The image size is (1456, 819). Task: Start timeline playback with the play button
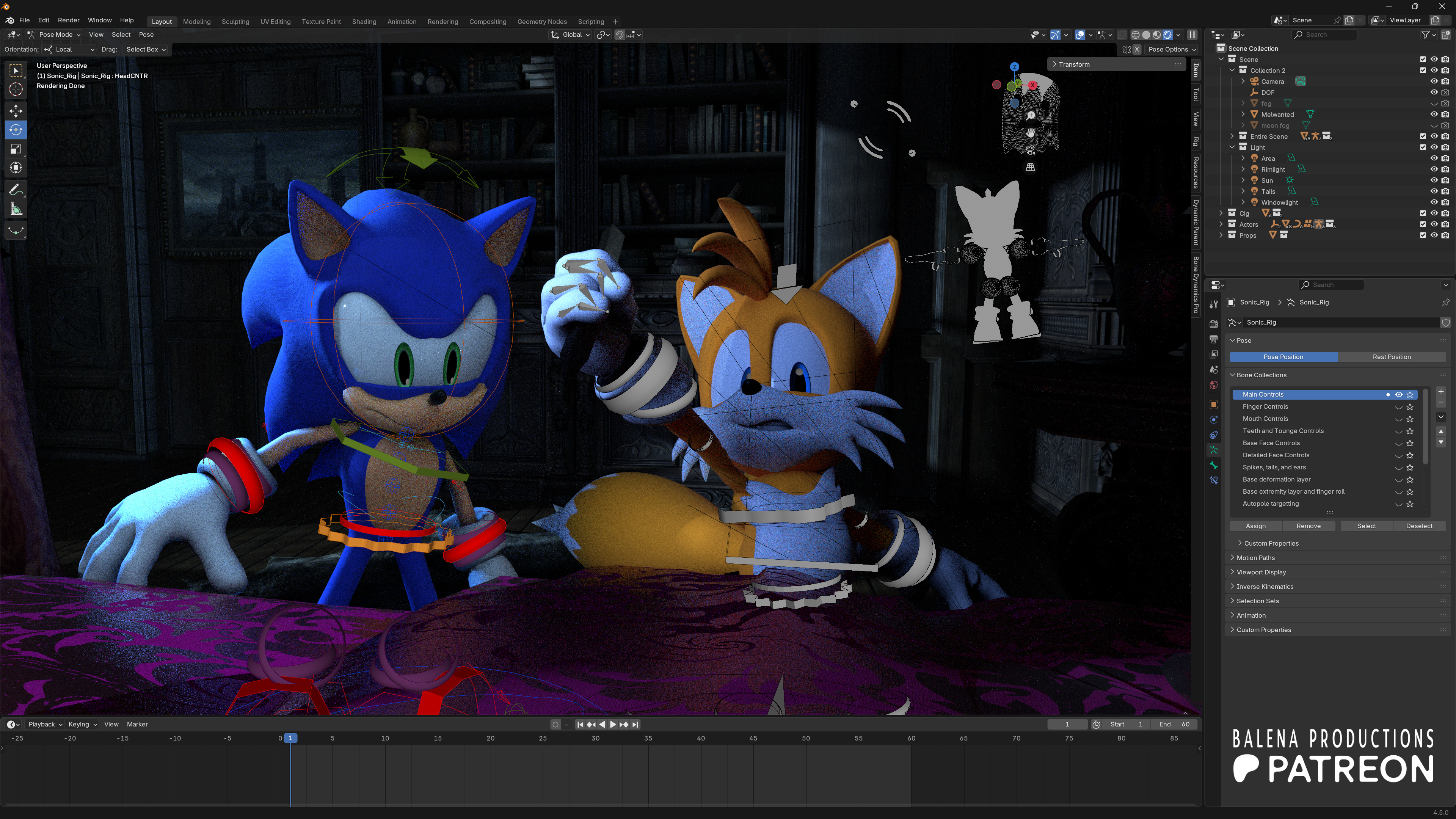click(613, 724)
